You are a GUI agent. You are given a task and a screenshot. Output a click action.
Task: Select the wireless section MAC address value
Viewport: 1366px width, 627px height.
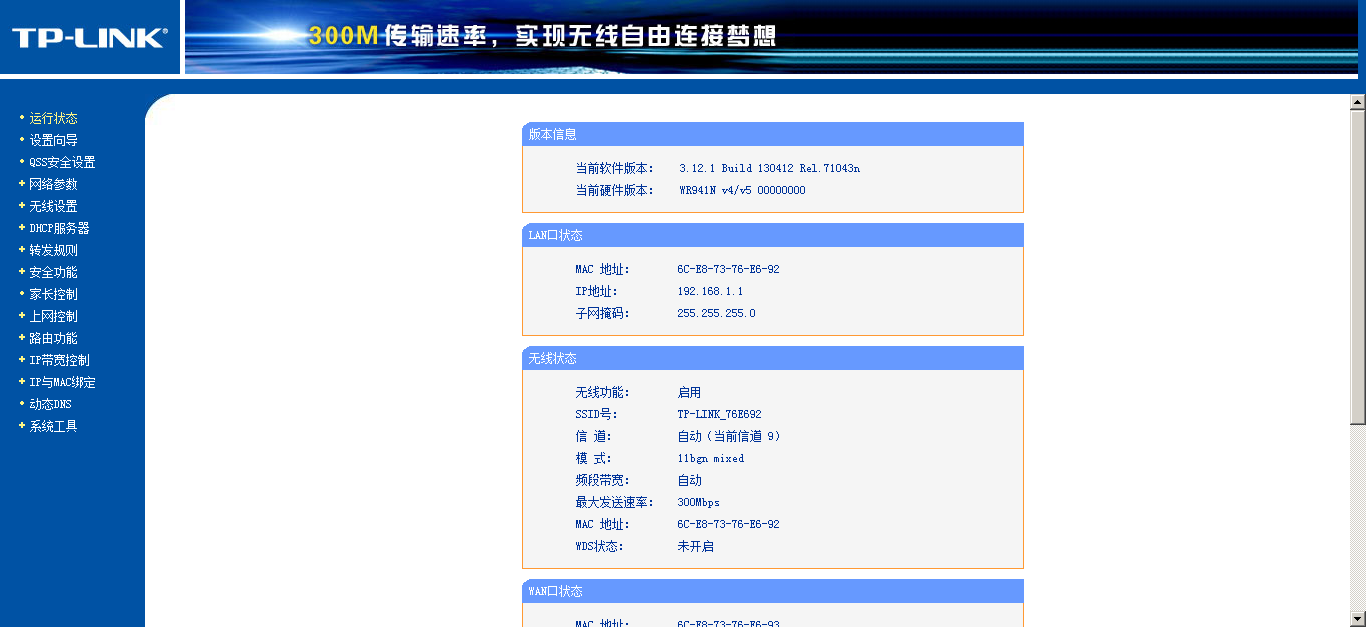[x=728, y=524]
